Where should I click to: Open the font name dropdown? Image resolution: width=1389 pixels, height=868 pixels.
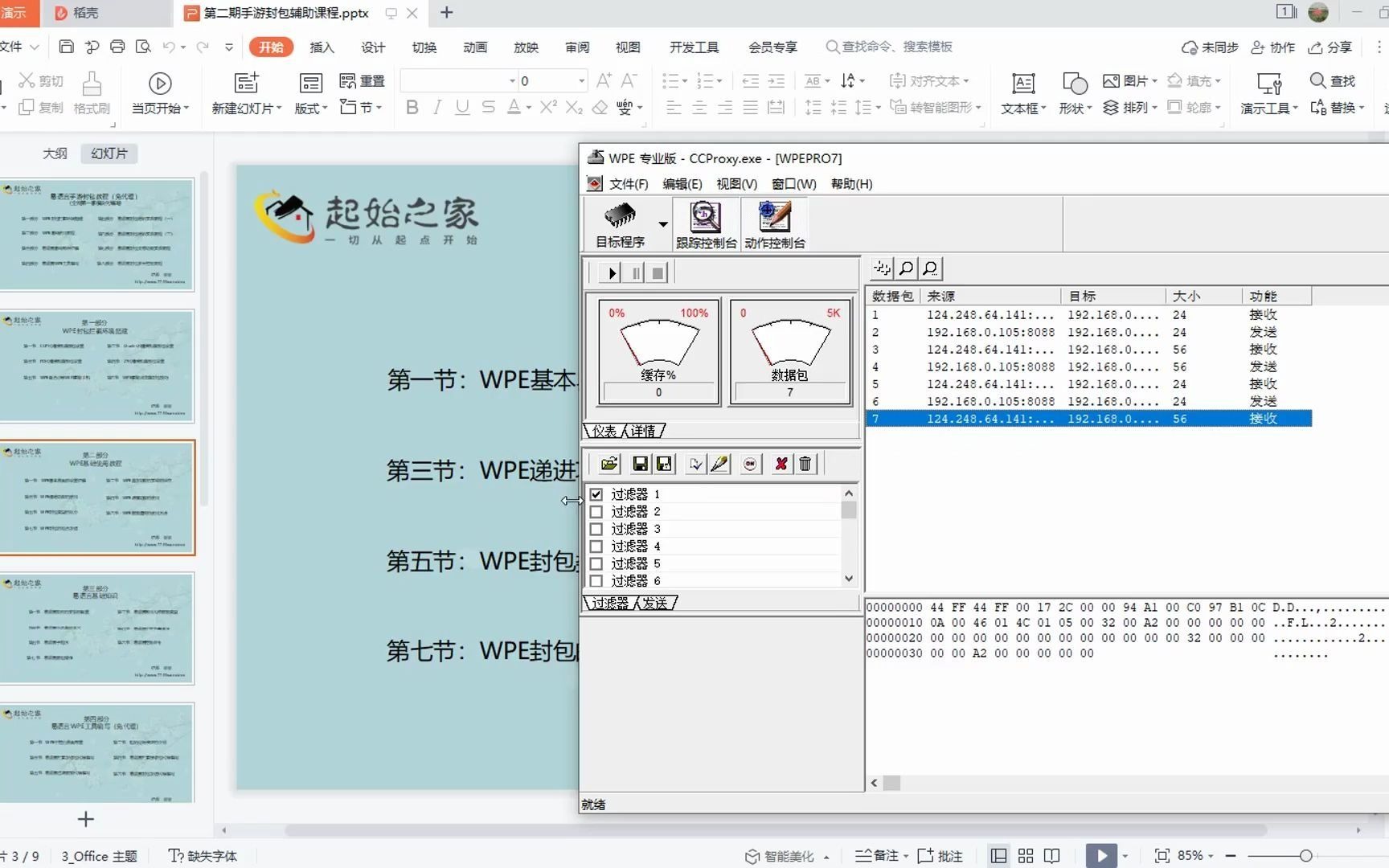512,81
